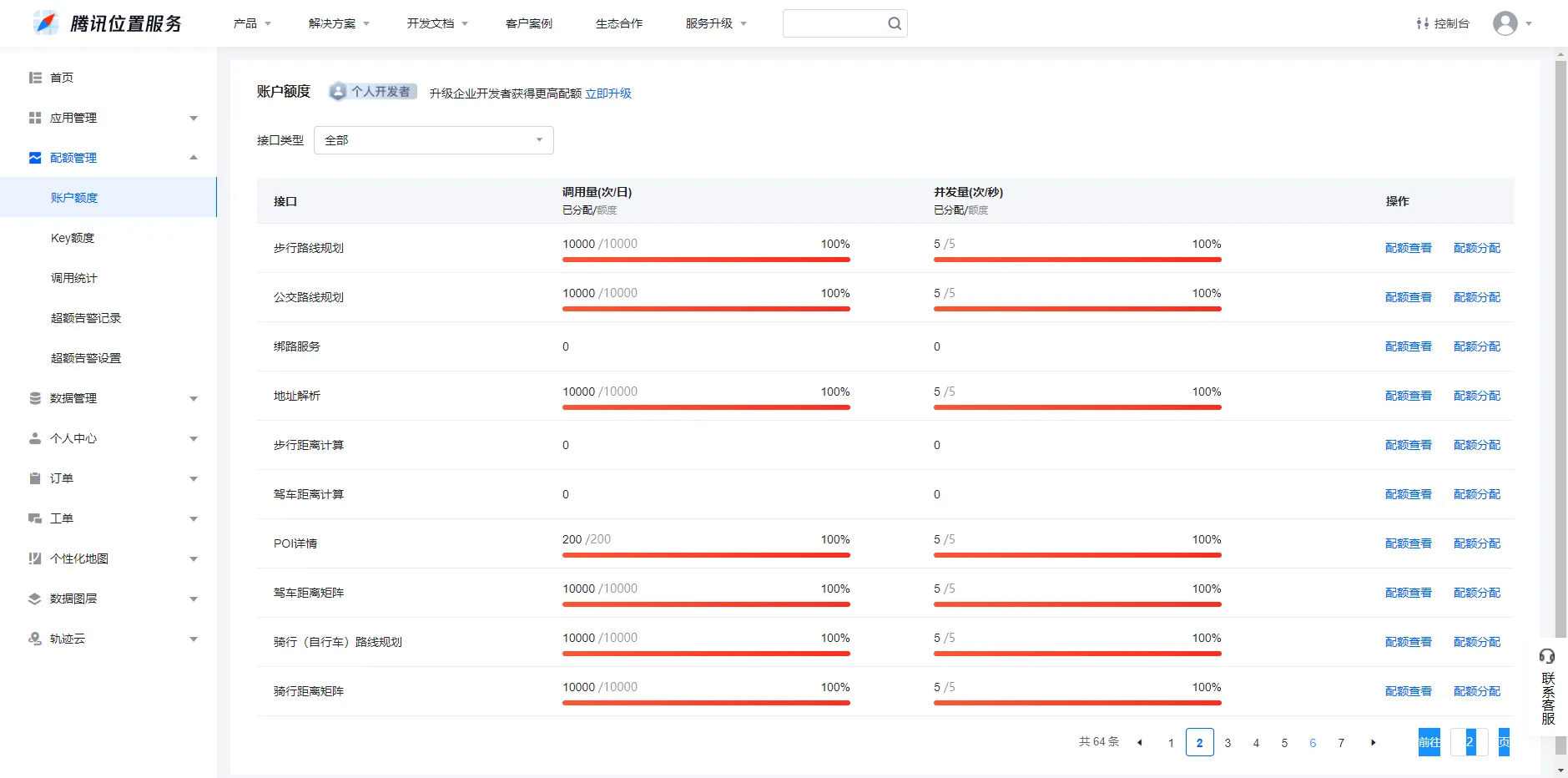Expand the 数据管理 sidebar section
Screen dimensions: 1568x778
194,398
